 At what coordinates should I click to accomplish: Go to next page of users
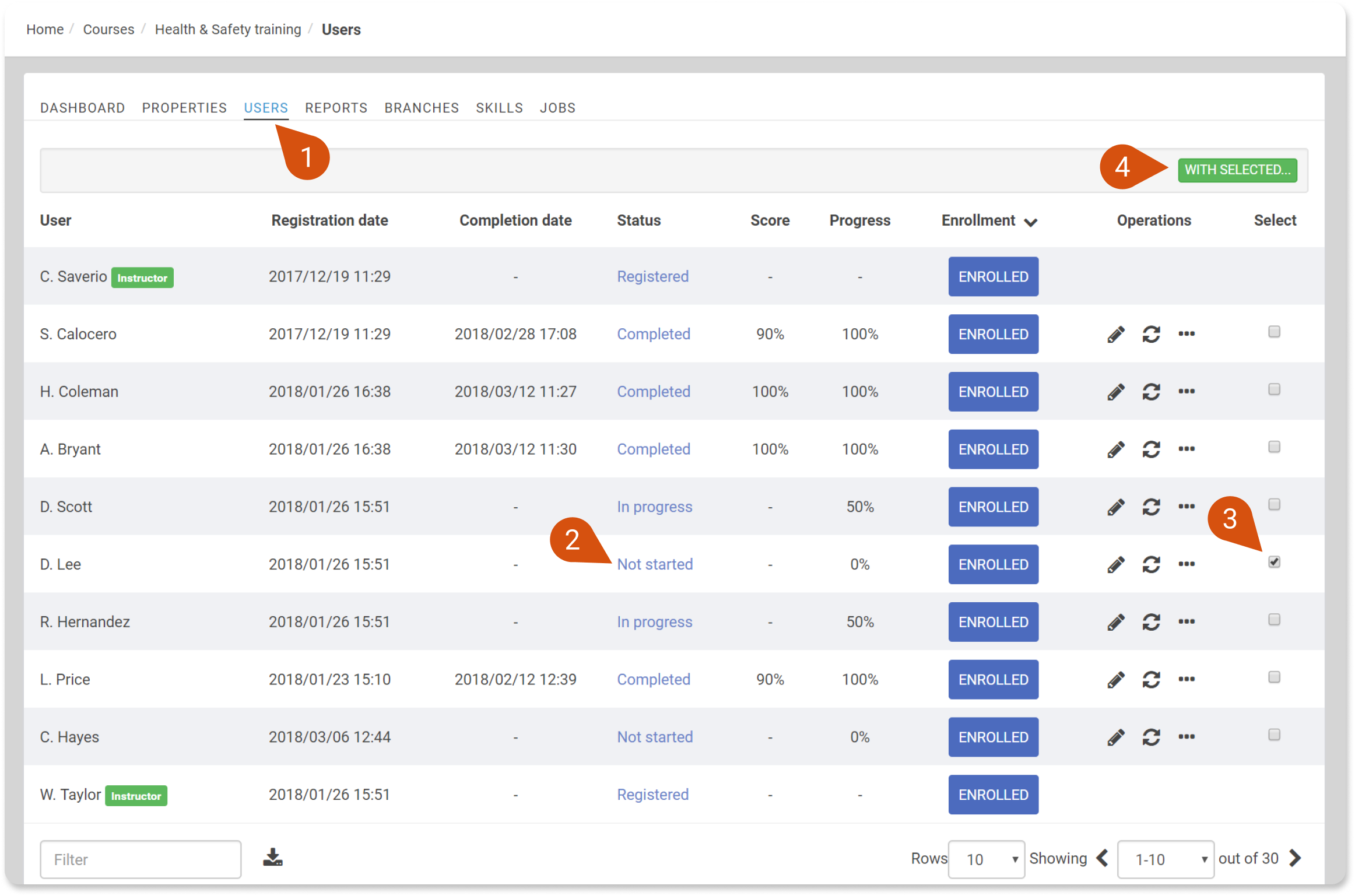[x=1296, y=858]
